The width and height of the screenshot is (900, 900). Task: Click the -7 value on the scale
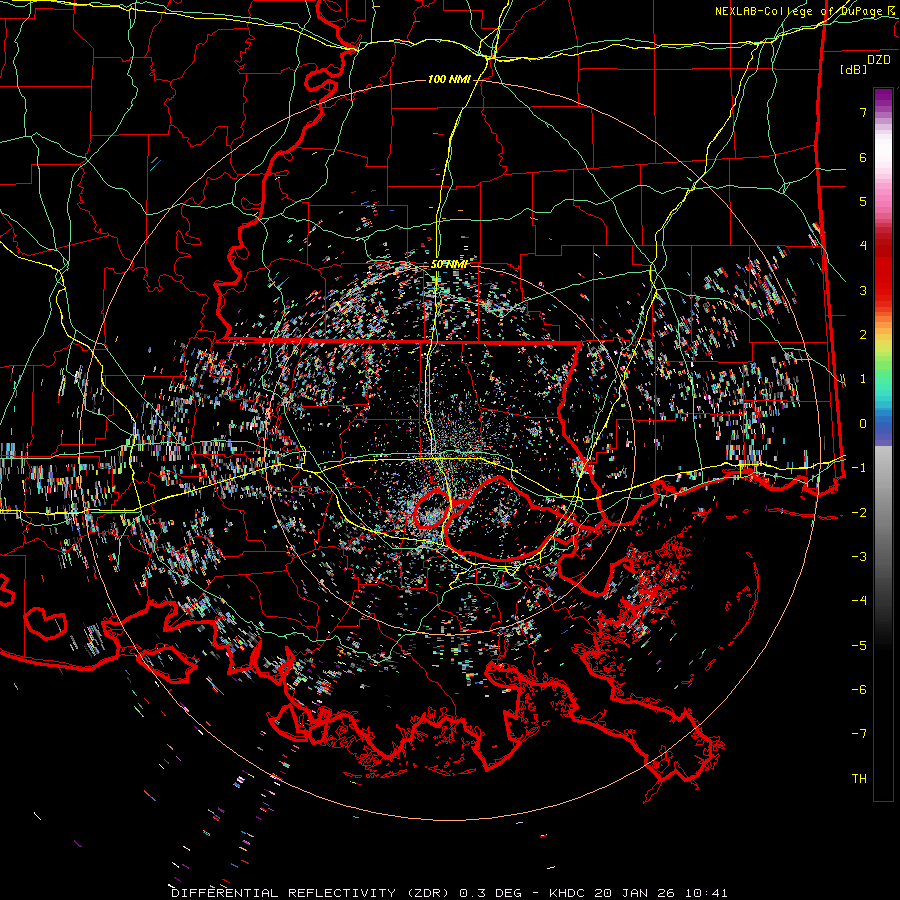[859, 734]
